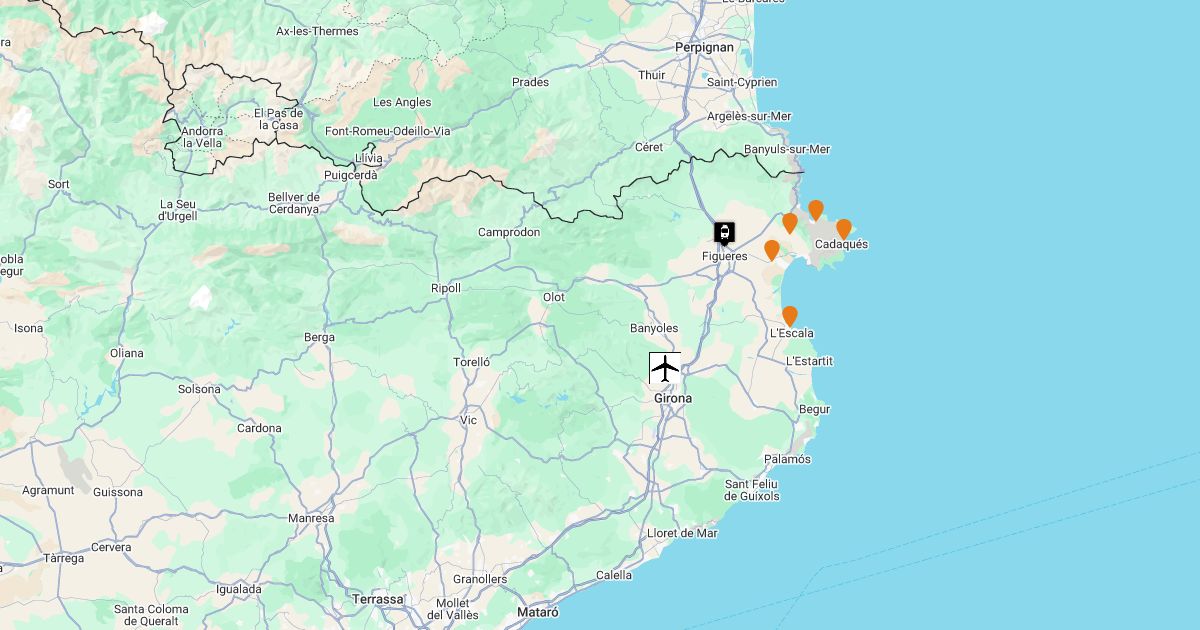This screenshot has height=630, width=1200.
Task: Click the Cadaqués place label
Action: tap(842, 244)
